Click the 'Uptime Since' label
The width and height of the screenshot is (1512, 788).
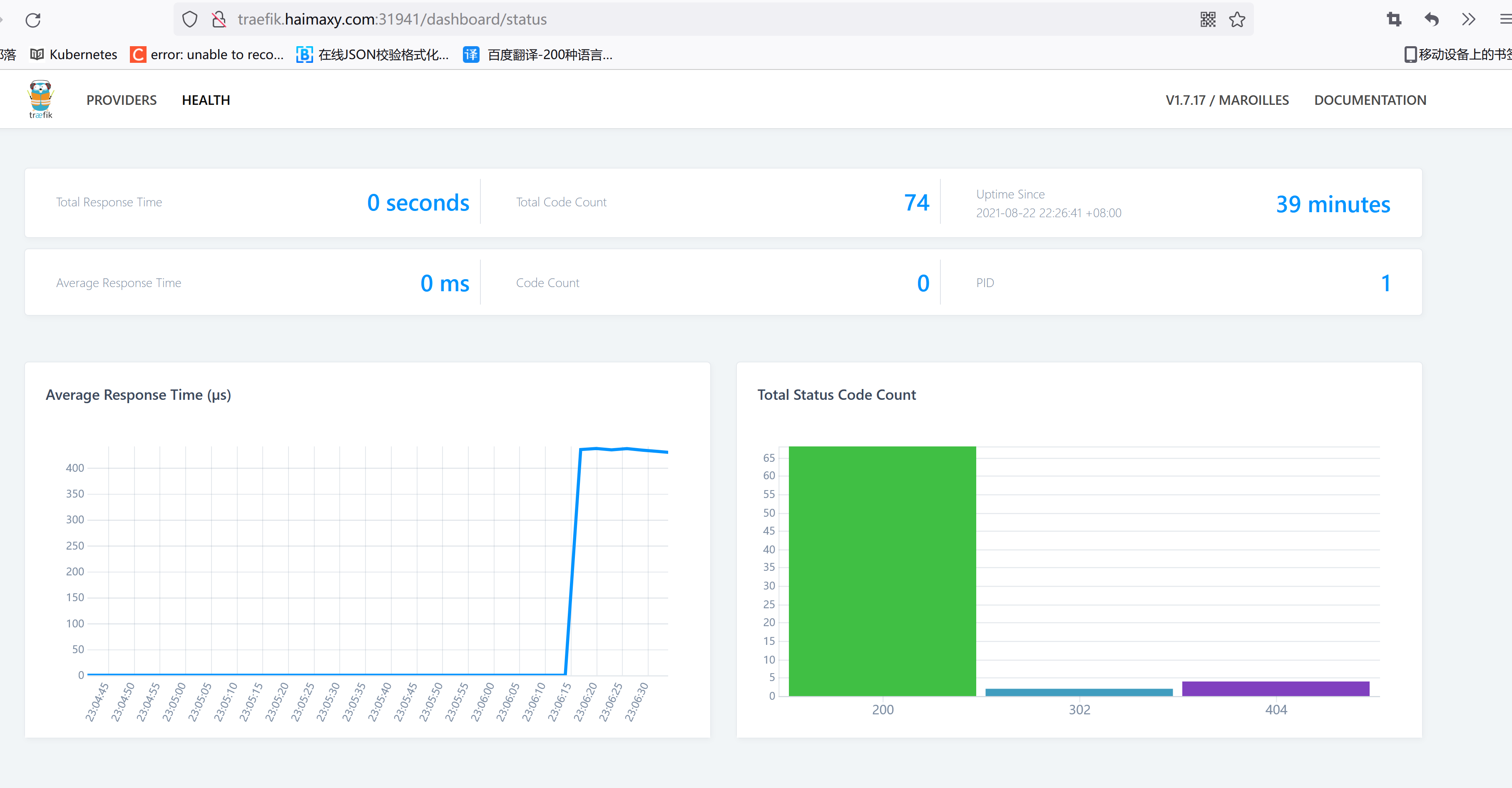[x=1010, y=194]
